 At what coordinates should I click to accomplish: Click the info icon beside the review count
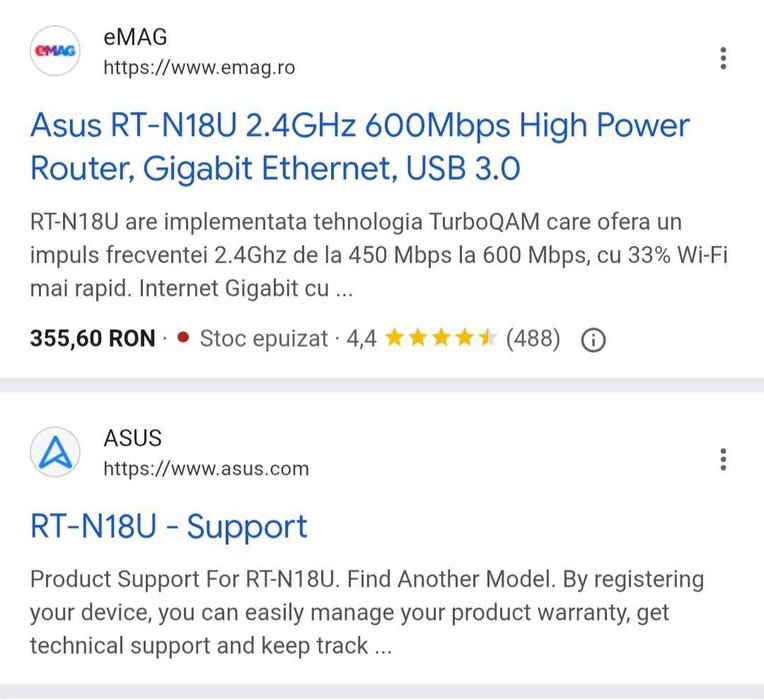[593, 340]
